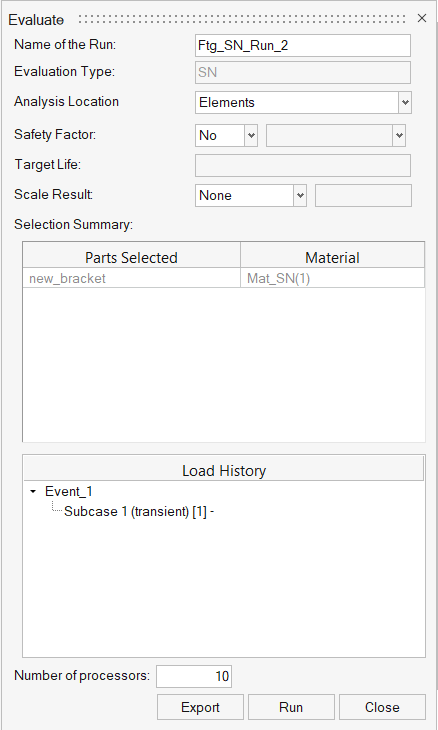Viewport: 438px width, 730px height.
Task: Click the Parts Selected column header
Action: pyautogui.click(x=131, y=257)
